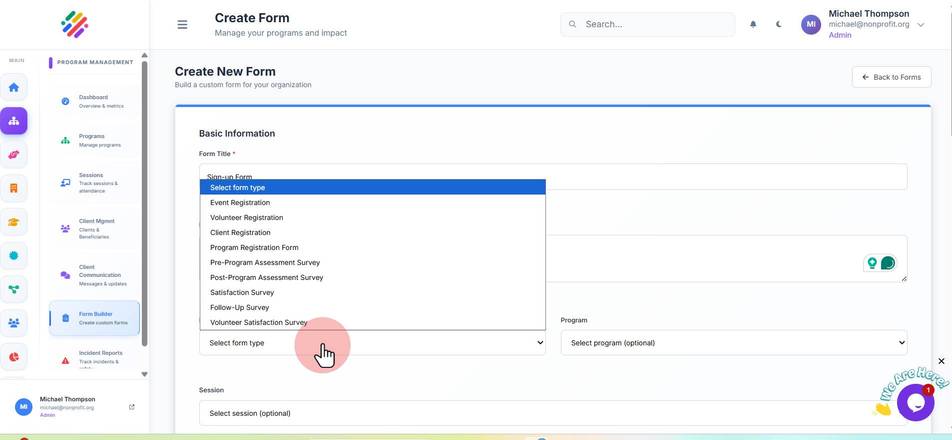This screenshot has width=952, height=440.
Task: Click the graduation cap icon in rail
Action: [x=13, y=222]
